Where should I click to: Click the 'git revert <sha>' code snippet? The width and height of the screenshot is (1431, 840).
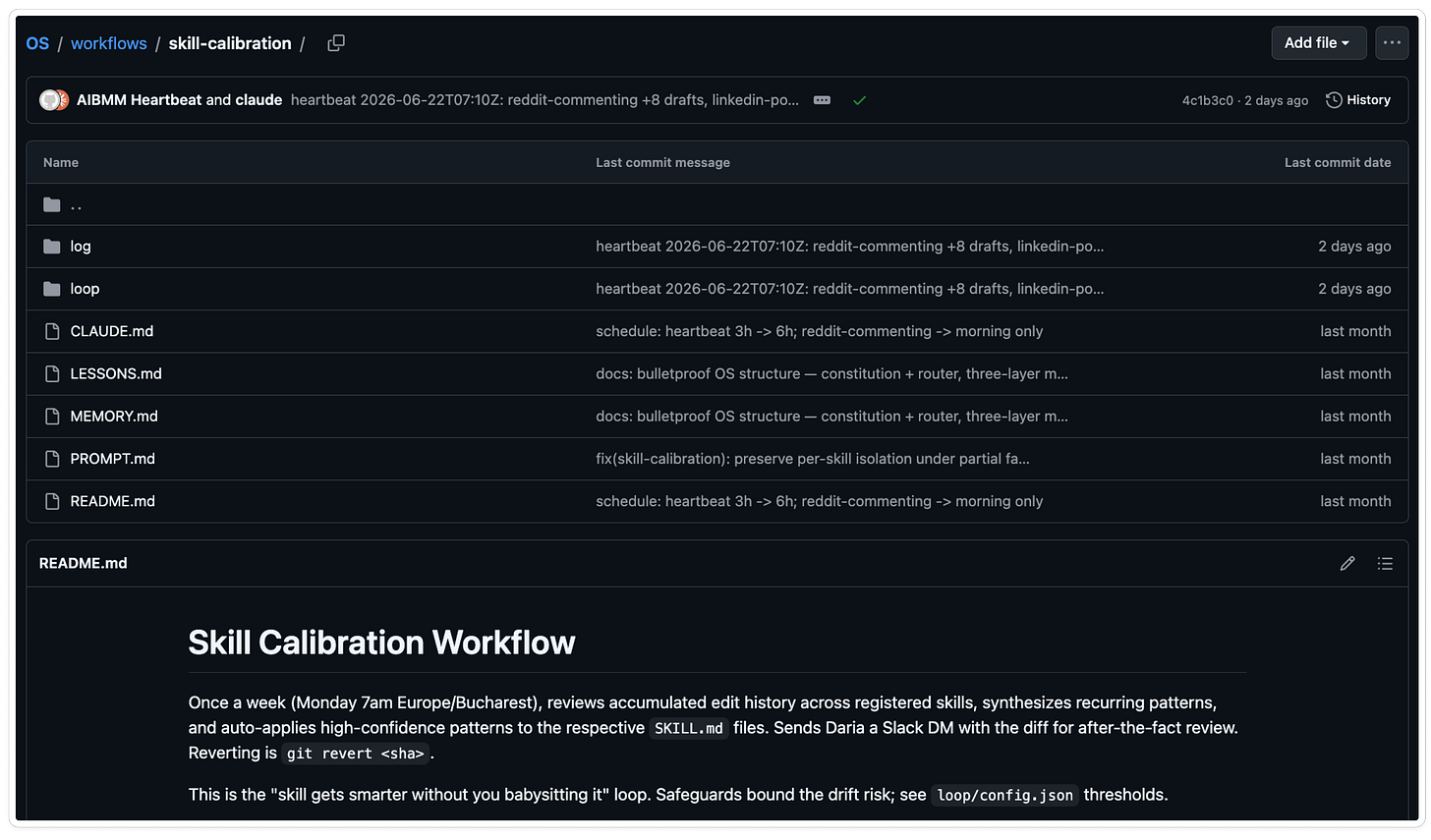(x=356, y=754)
